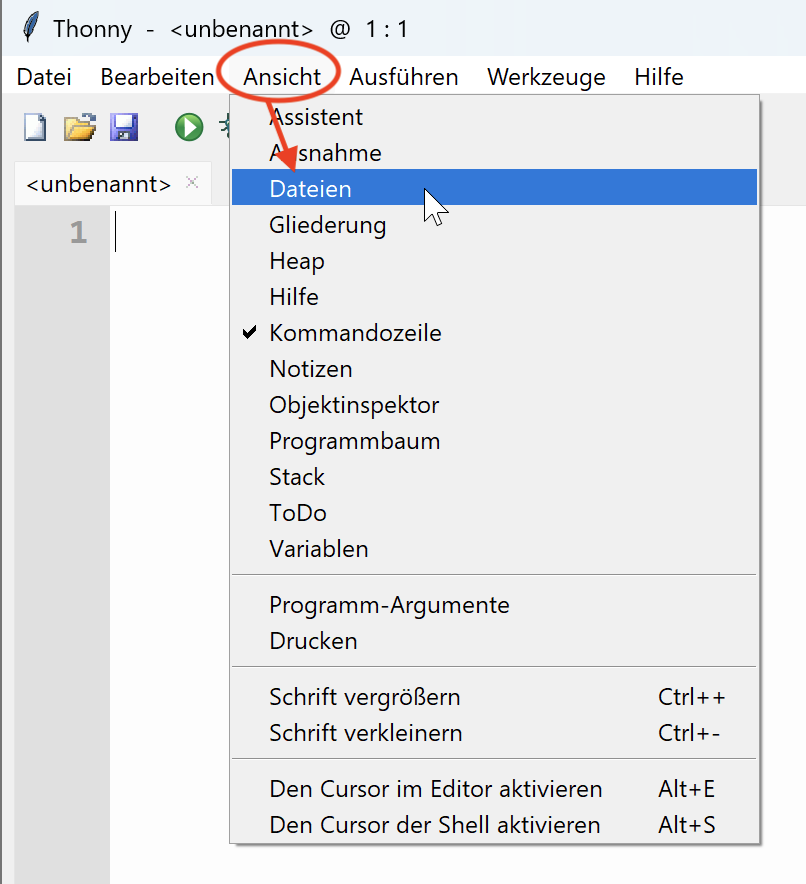Viewport: 806px width, 884px height.
Task: Choose the Objektinspektor menu entry
Action: coord(354,405)
